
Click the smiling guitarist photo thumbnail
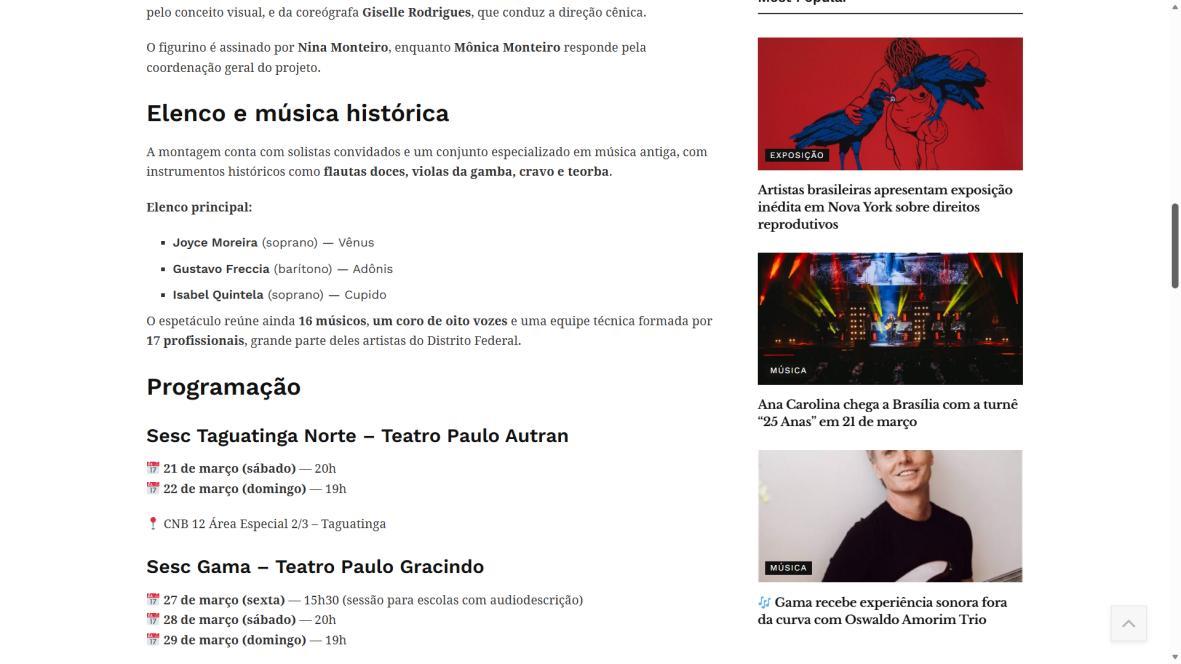pos(890,516)
